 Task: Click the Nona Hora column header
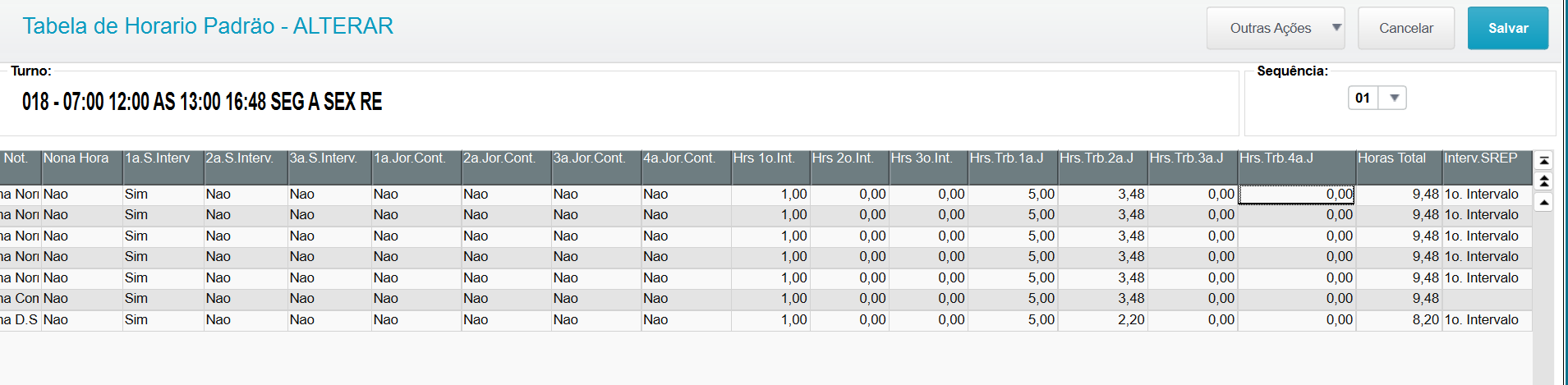pyautogui.click(x=80, y=158)
